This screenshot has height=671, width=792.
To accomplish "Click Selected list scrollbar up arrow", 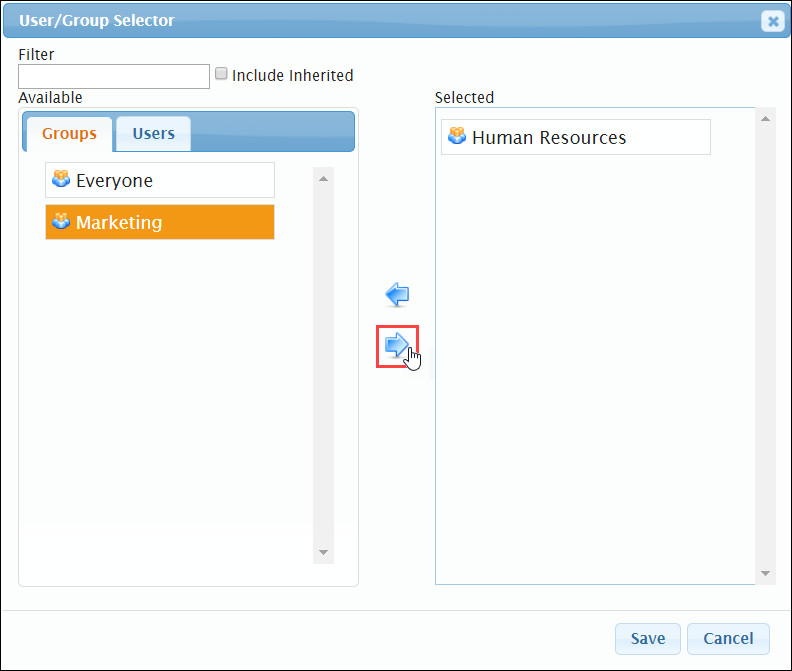I will point(766,118).
